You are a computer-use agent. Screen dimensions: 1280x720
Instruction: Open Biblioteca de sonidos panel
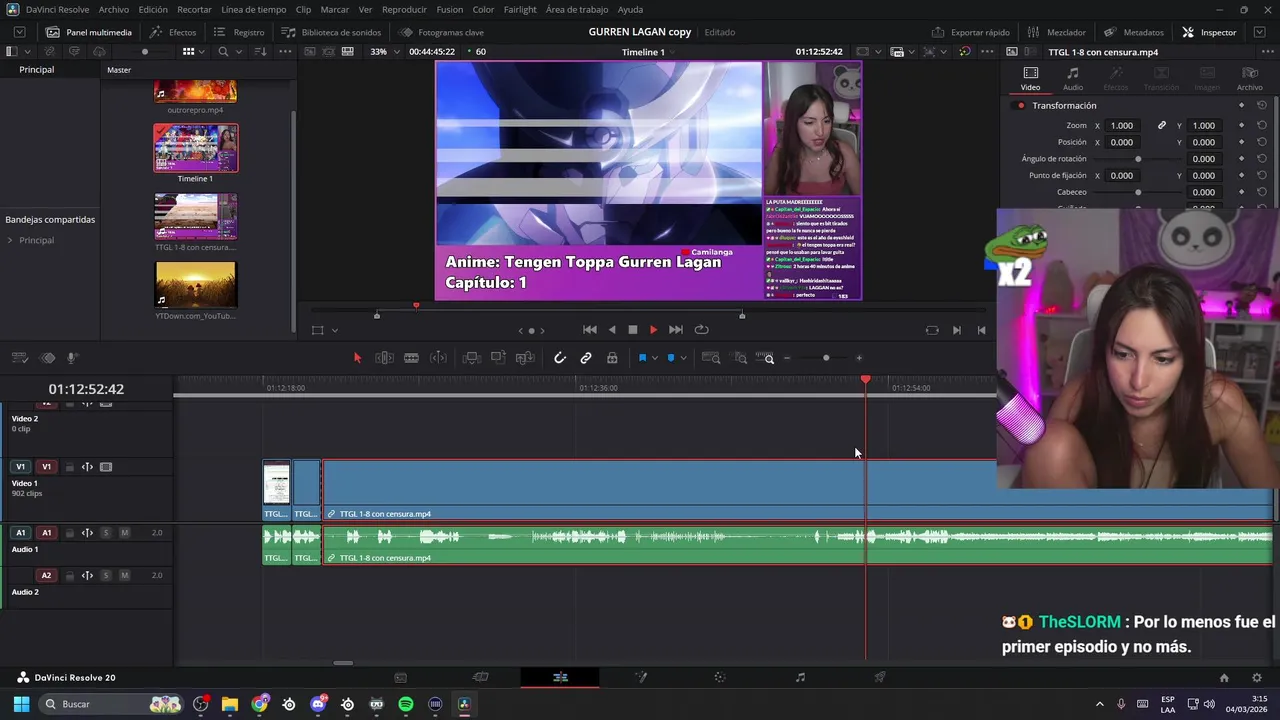coord(331,32)
